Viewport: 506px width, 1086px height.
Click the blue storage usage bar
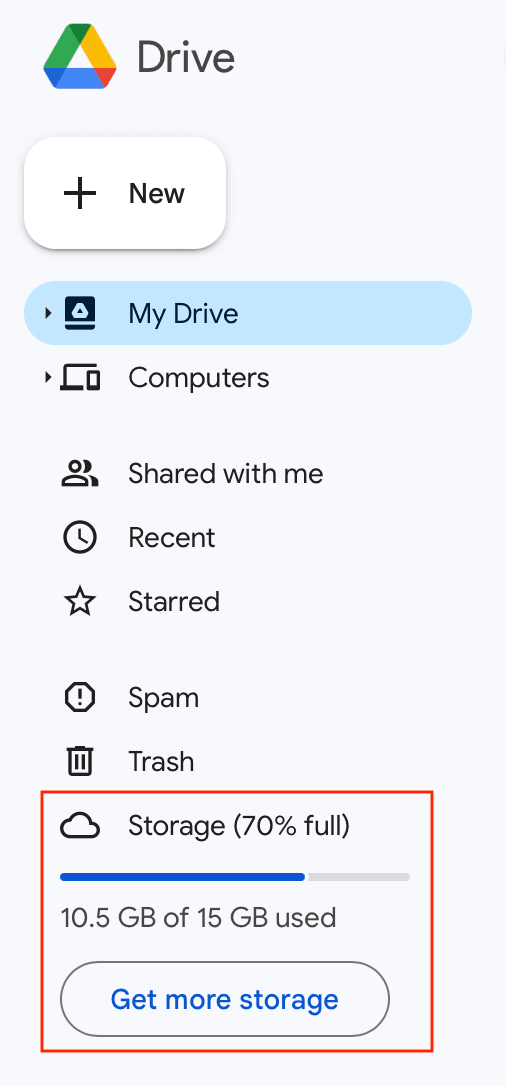pyautogui.click(x=183, y=877)
